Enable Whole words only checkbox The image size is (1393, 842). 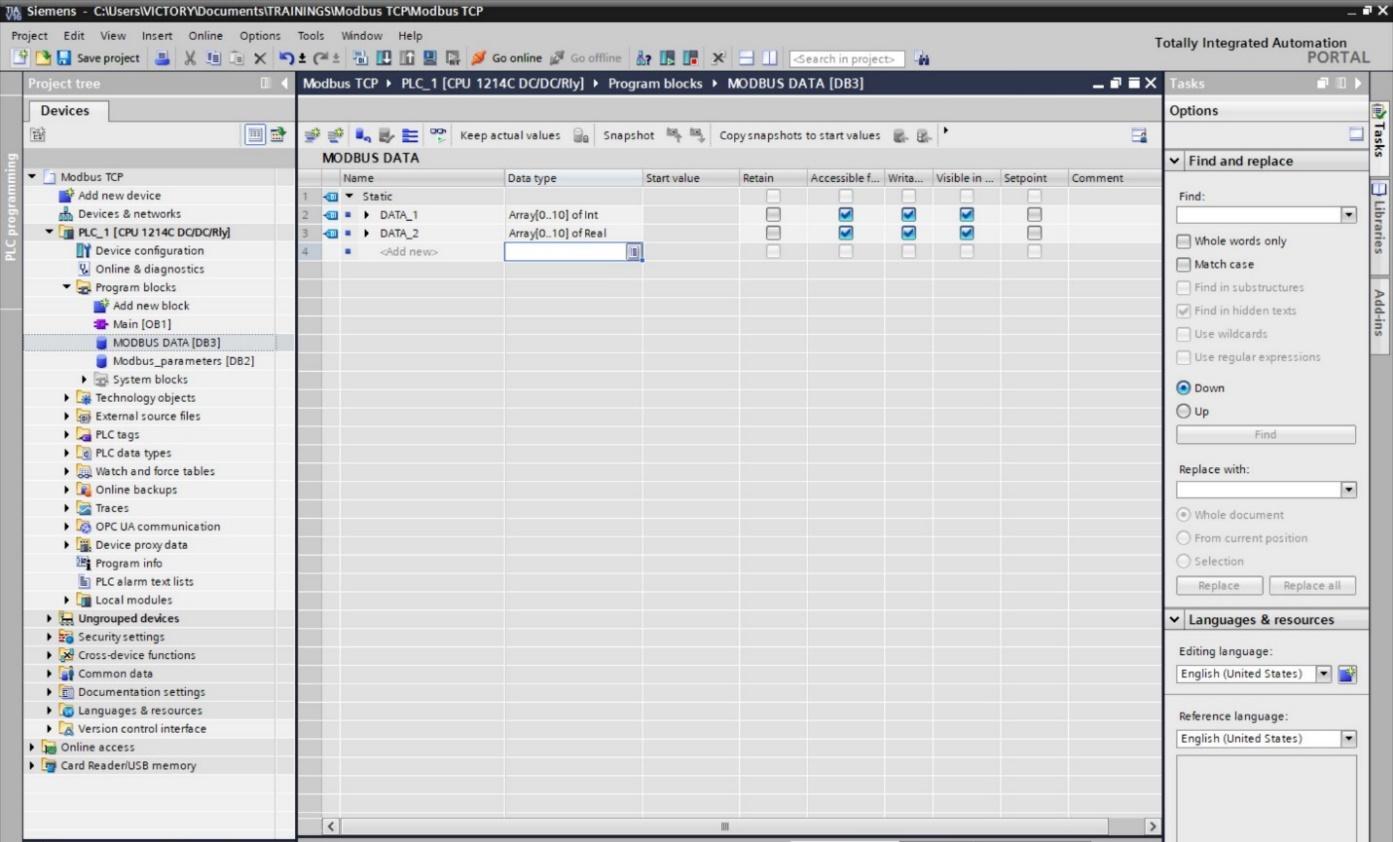click(1184, 241)
